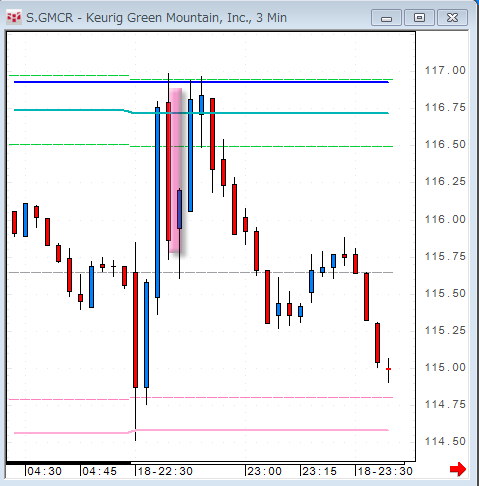479x486 pixels.
Task: Select the gray dashed horizontal line
Action: coord(201,273)
